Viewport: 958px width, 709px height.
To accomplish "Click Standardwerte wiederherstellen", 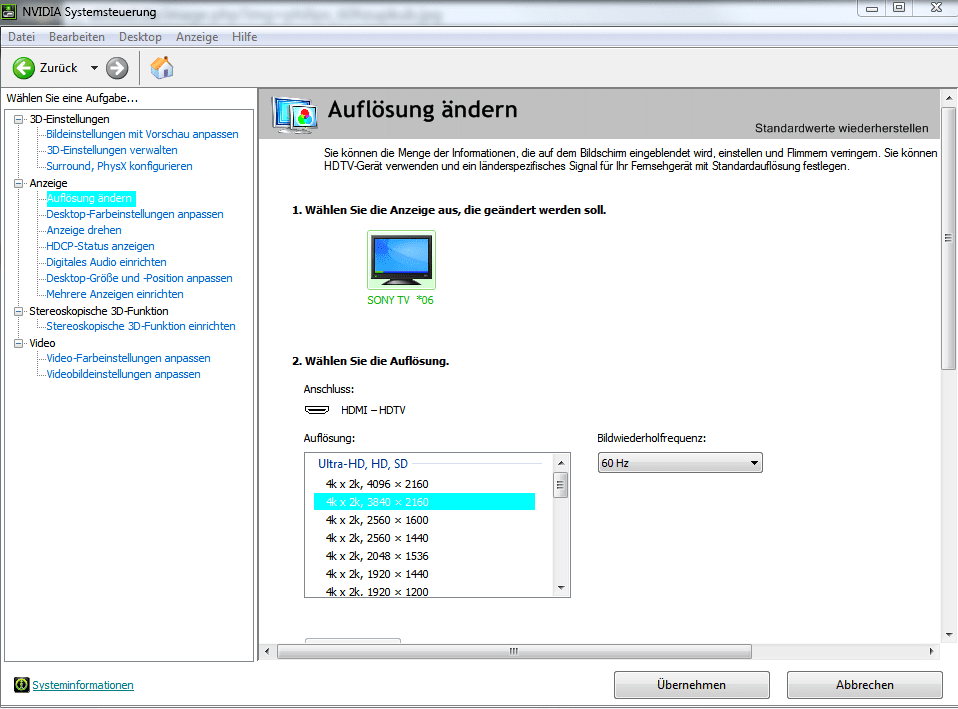I will click(x=841, y=128).
